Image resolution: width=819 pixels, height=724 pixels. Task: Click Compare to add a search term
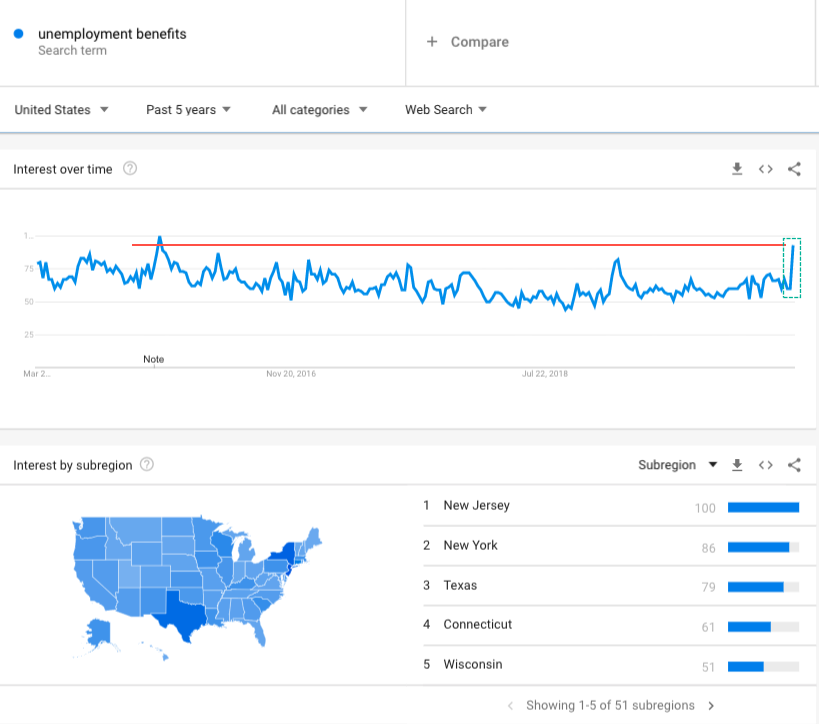point(468,42)
